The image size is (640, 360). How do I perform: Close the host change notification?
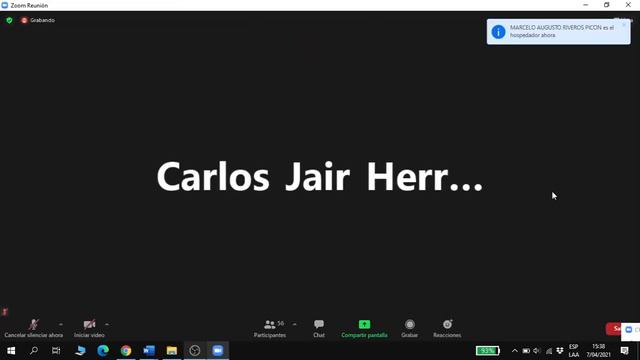(x=624, y=25)
